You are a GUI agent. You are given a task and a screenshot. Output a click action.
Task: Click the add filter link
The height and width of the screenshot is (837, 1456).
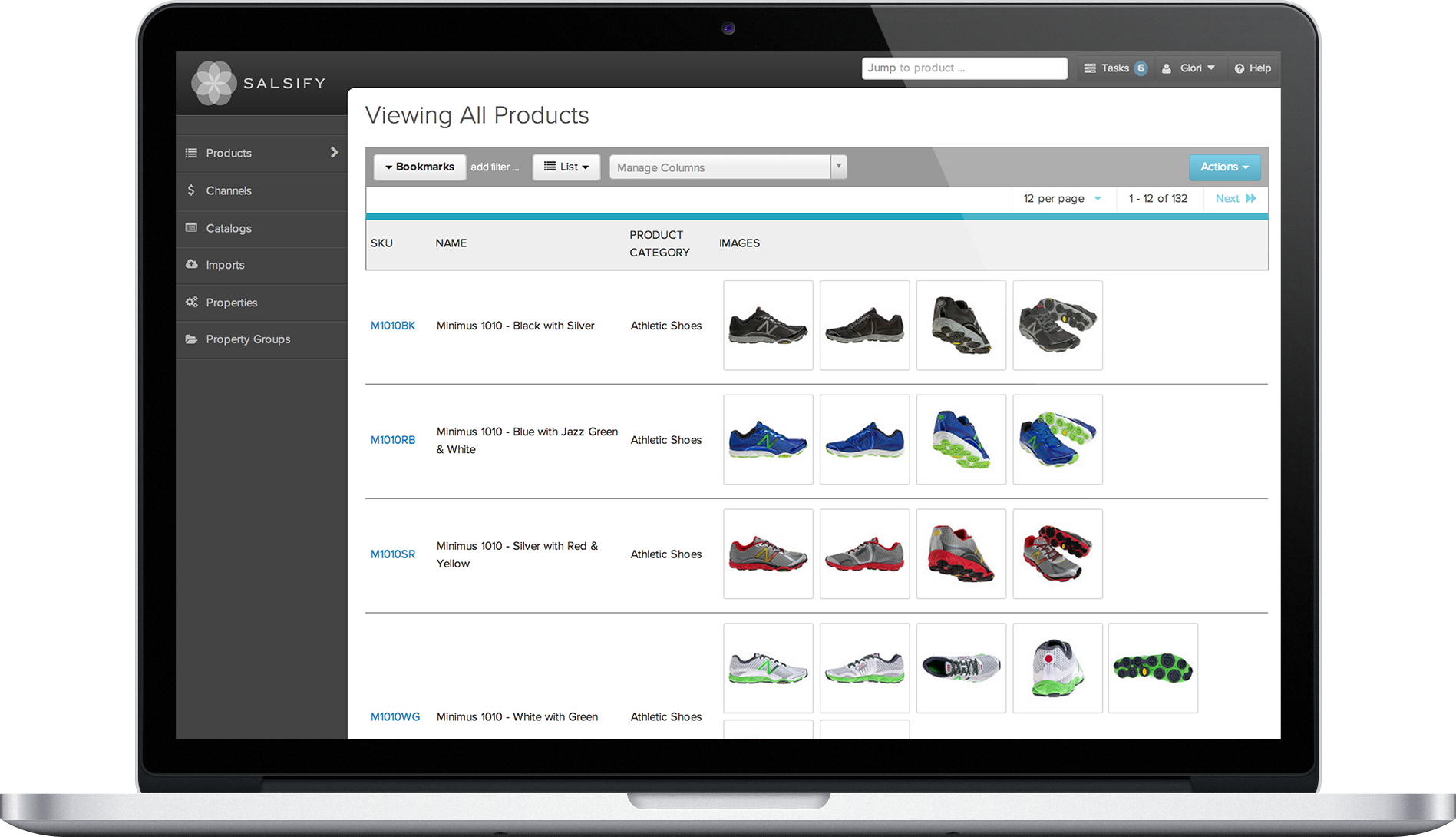coord(495,167)
